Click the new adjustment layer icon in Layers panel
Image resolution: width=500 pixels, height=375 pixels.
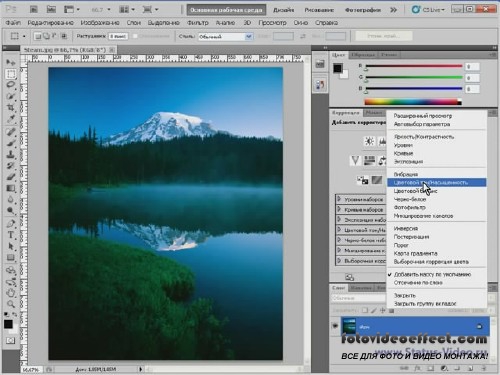point(444,369)
